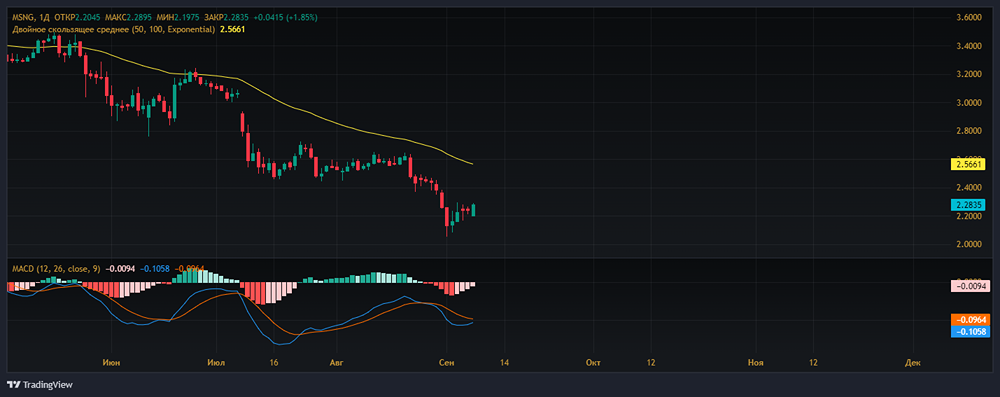Open the MACD (12, 26, close, 9) legend

tap(56, 269)
